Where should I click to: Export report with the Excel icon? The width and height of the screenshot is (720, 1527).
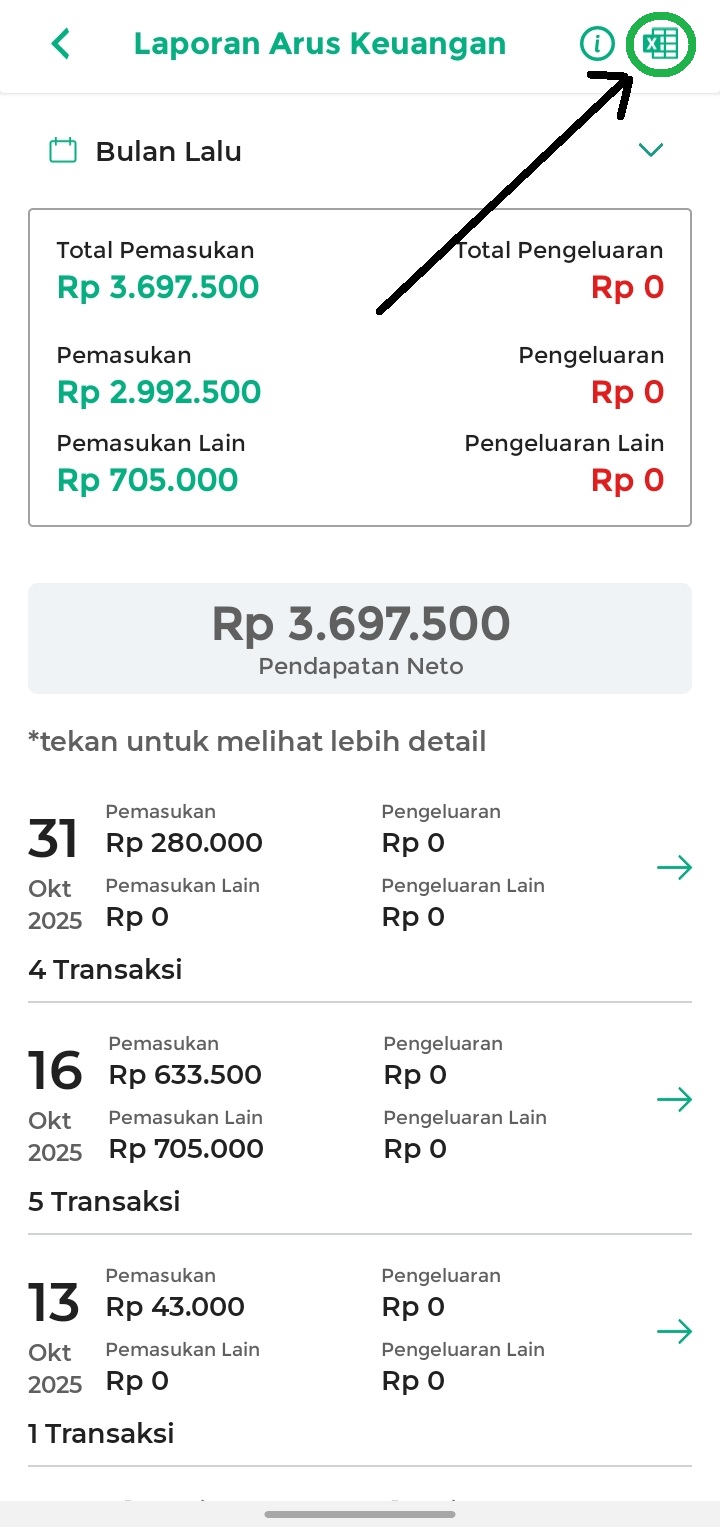coord(661,45)
